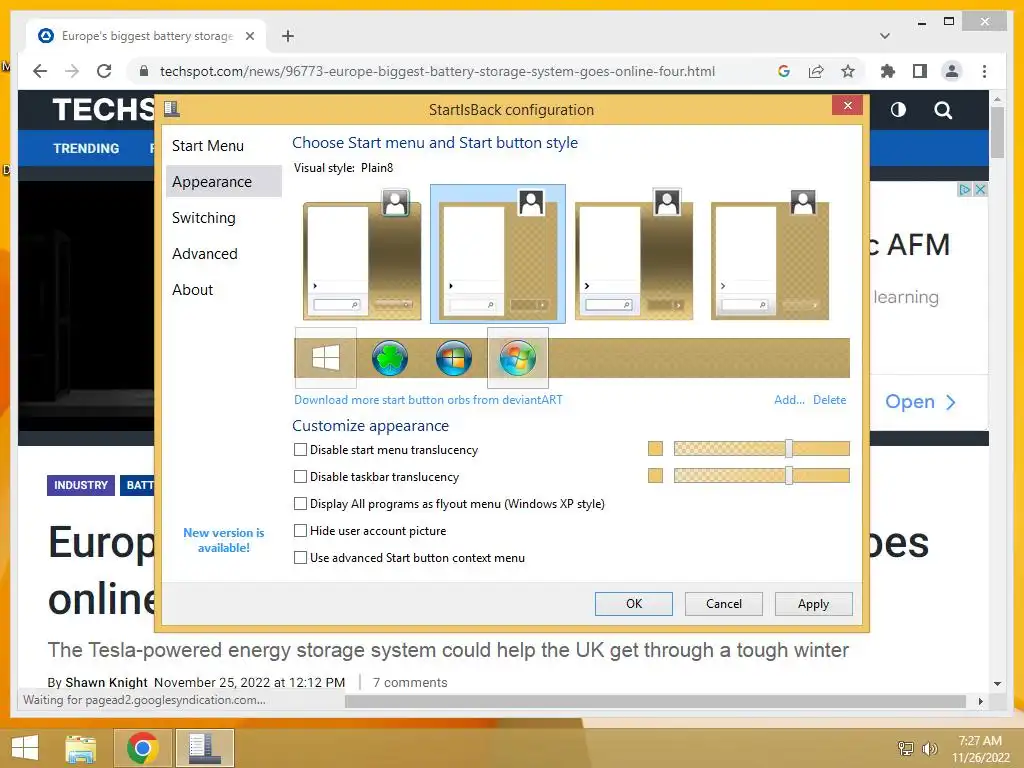Click the Google icon in address bar

pos(784,71)
